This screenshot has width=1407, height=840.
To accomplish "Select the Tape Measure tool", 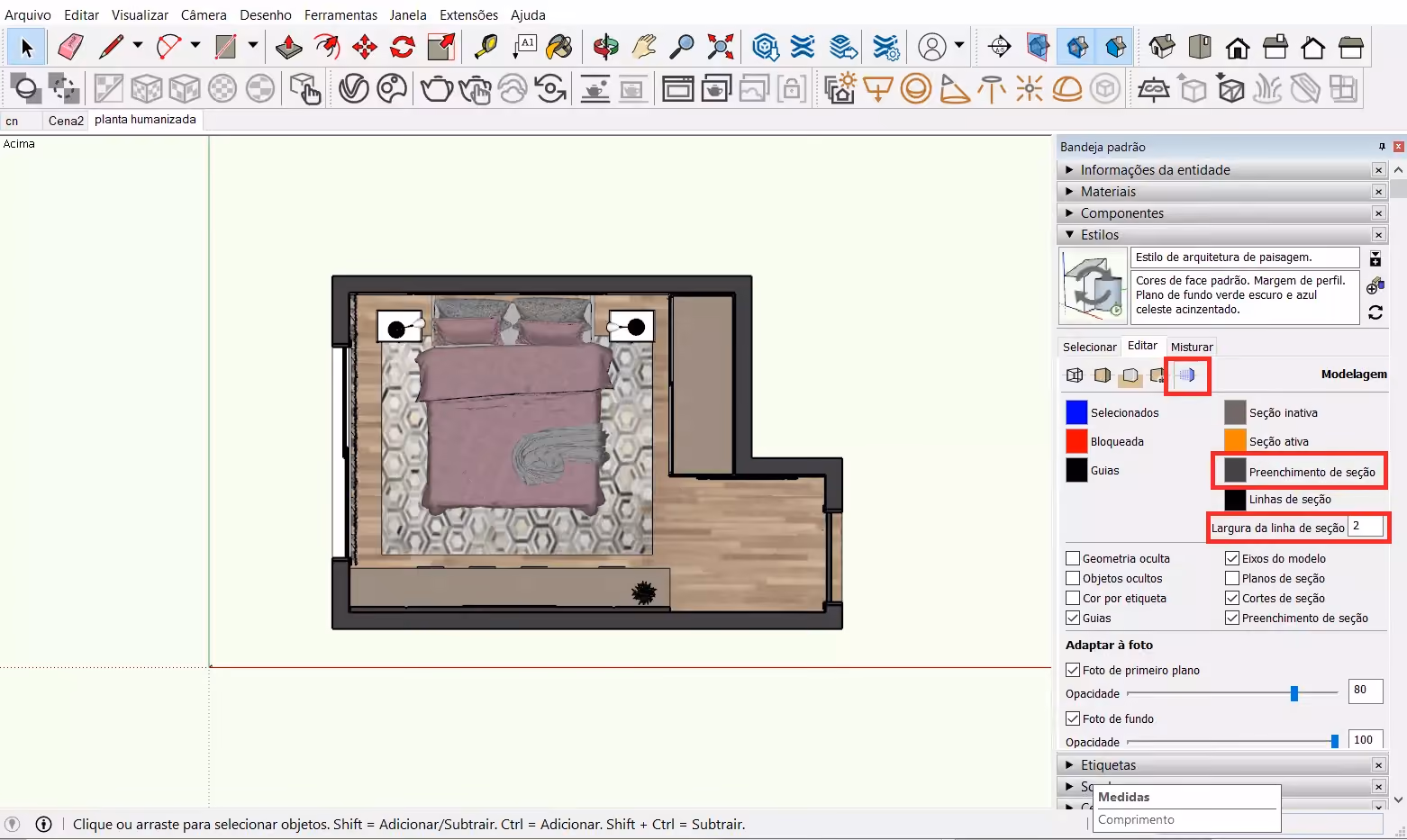I will click(x=486, y=47).
